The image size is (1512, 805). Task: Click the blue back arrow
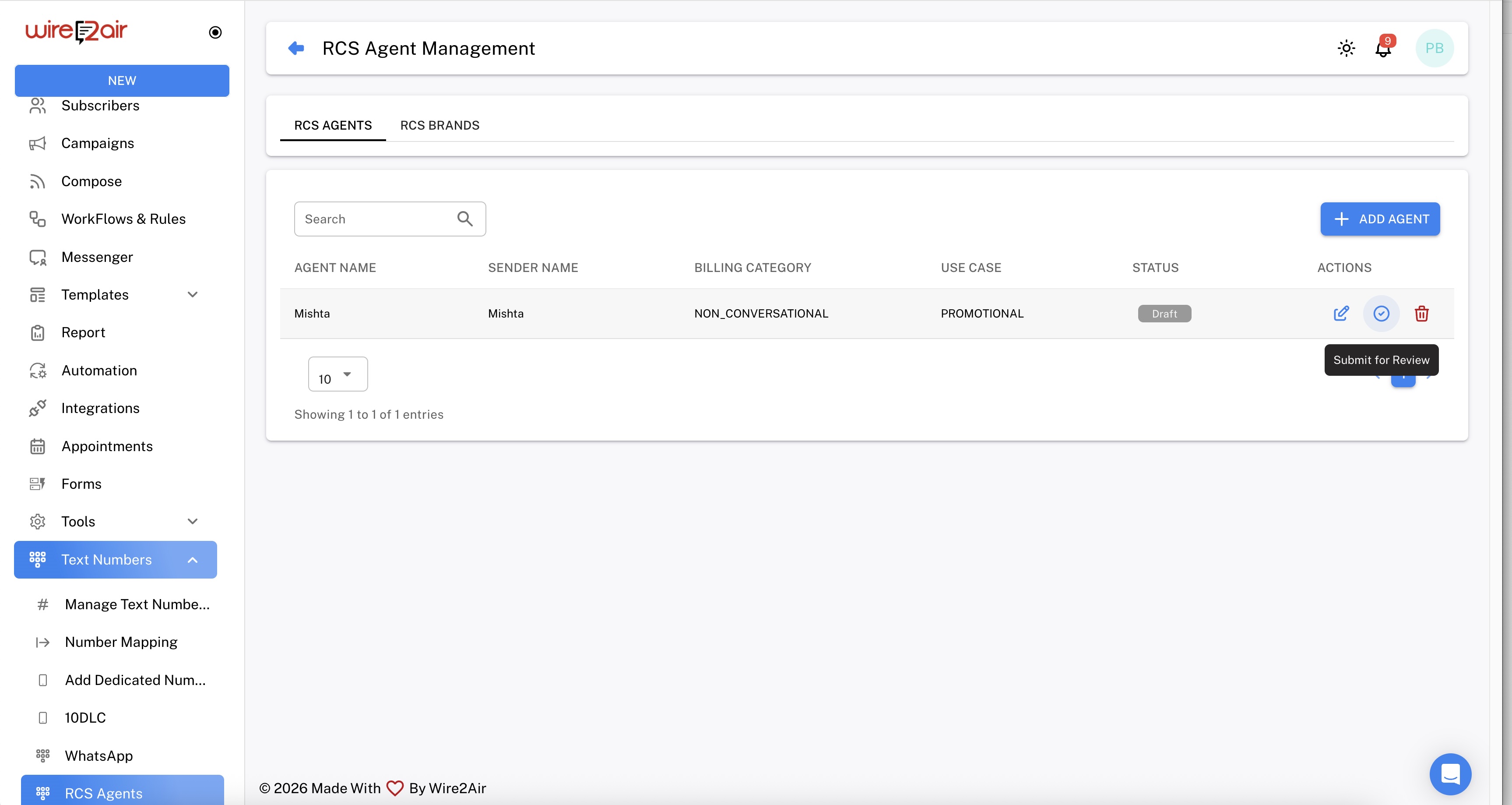296,48
